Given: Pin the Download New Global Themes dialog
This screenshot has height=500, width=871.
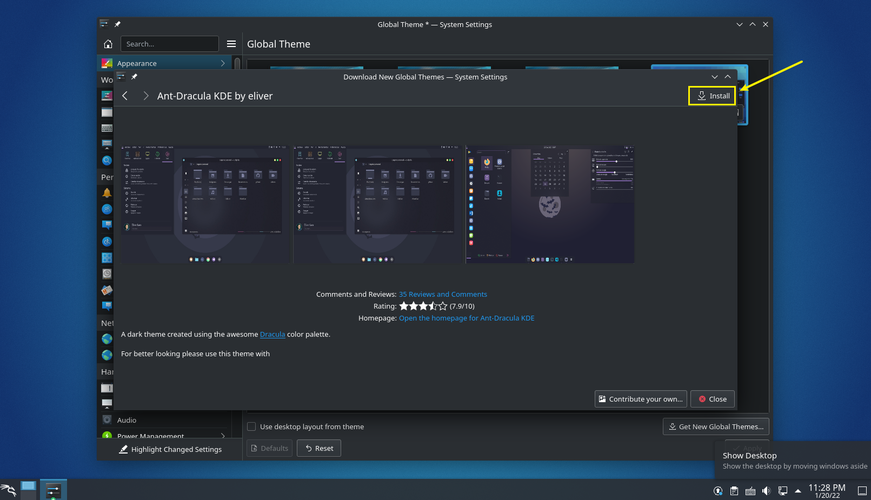Looking at the screenshot, I should (134, 77).
